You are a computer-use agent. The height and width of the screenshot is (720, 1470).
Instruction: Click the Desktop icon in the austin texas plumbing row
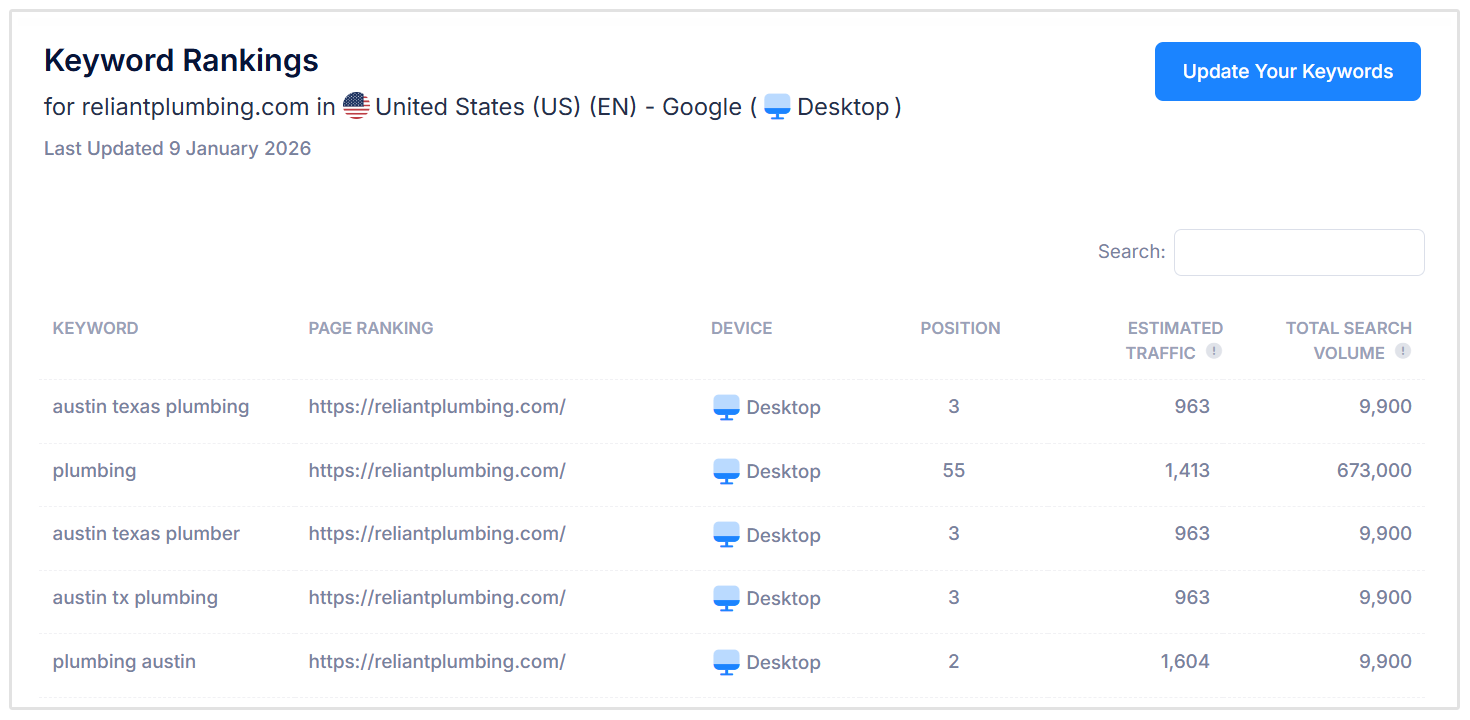(x=726, y=407)
